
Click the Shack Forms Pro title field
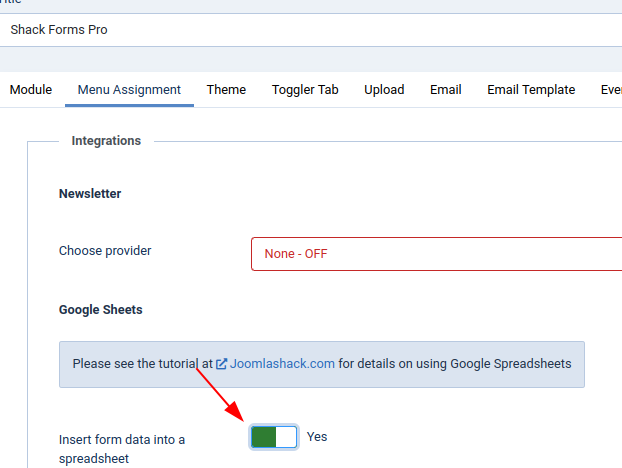(x=311, y=30)
